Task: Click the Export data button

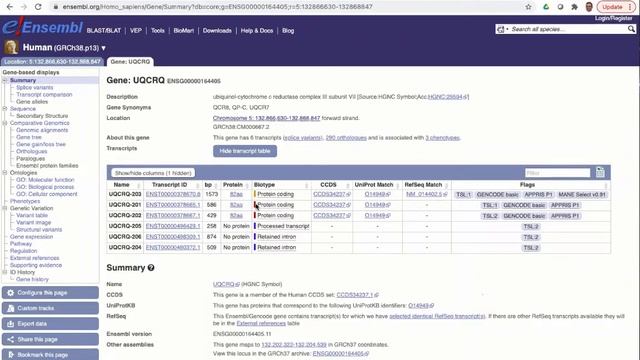Action: (50, 324)
